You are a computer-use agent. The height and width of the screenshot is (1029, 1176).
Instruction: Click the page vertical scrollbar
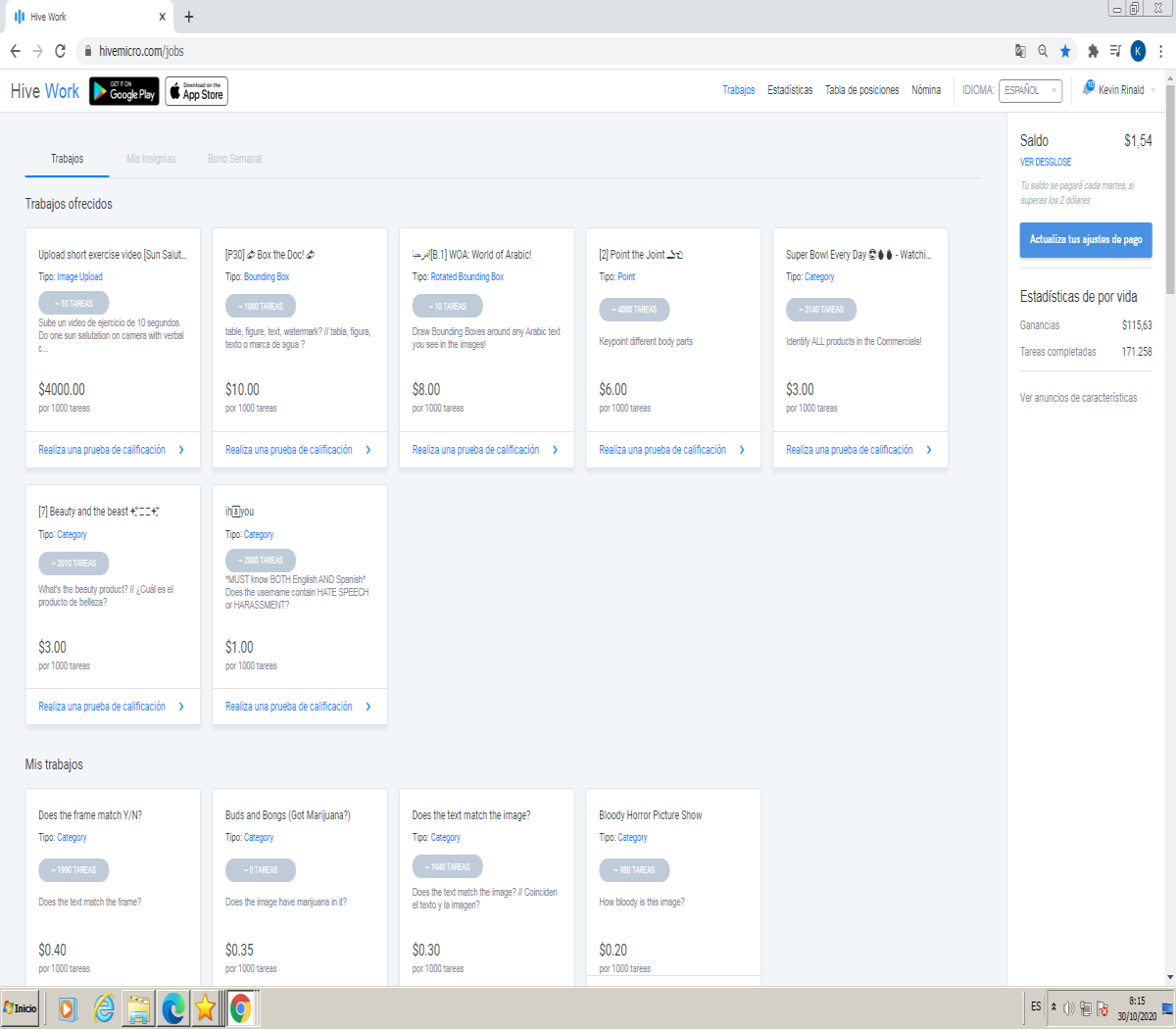tap(1170, 529)
